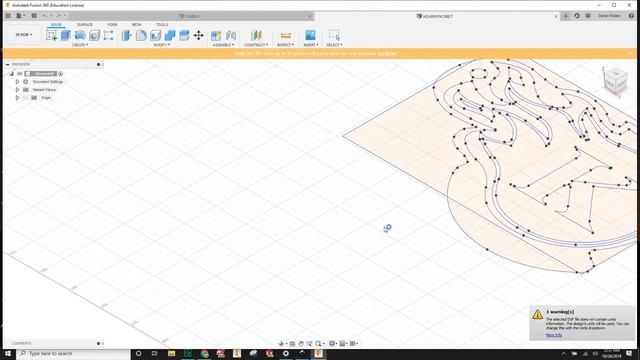The height and width of the screenshot is (360, 640).
Task: Switch to the Tools tab
Action: click(x=162, y=25)
